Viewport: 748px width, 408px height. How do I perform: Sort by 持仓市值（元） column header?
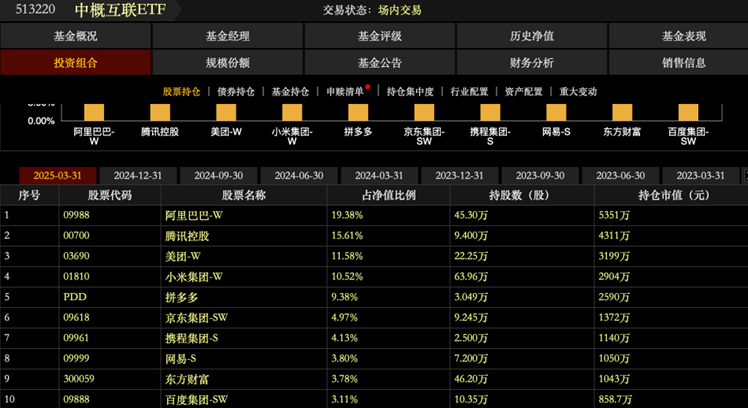(671, 195)
